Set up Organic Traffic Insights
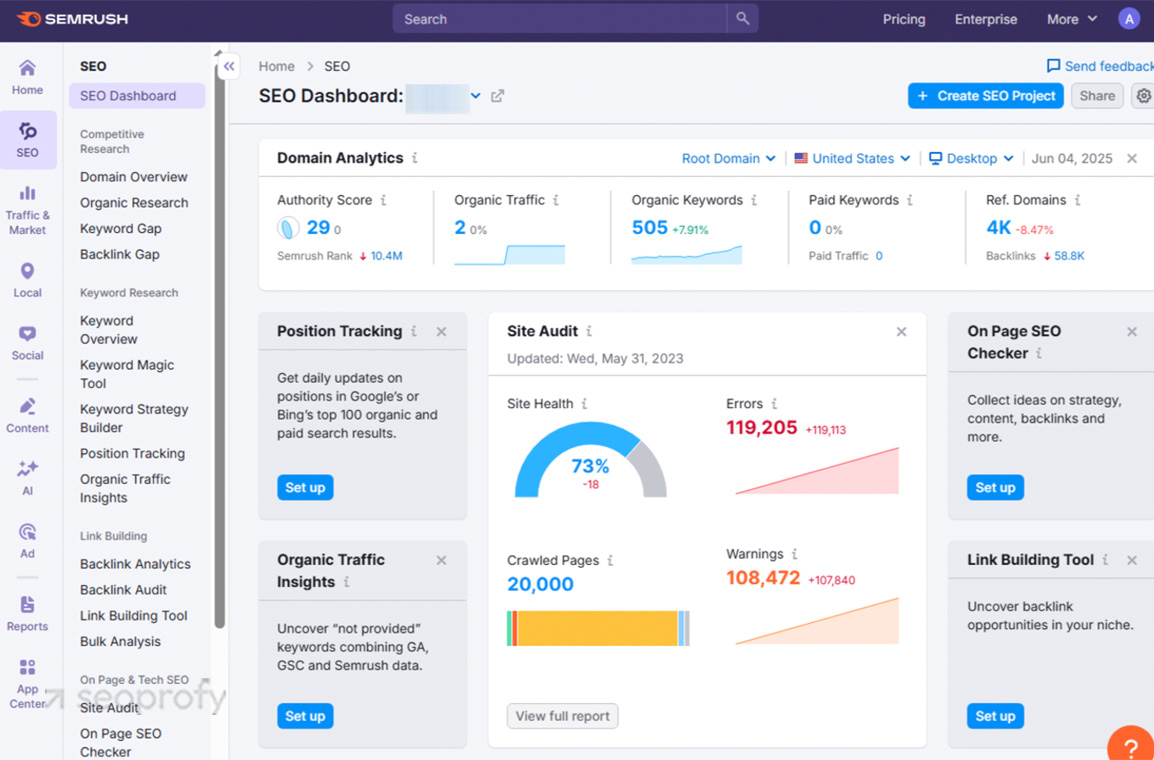 (305, 716)
